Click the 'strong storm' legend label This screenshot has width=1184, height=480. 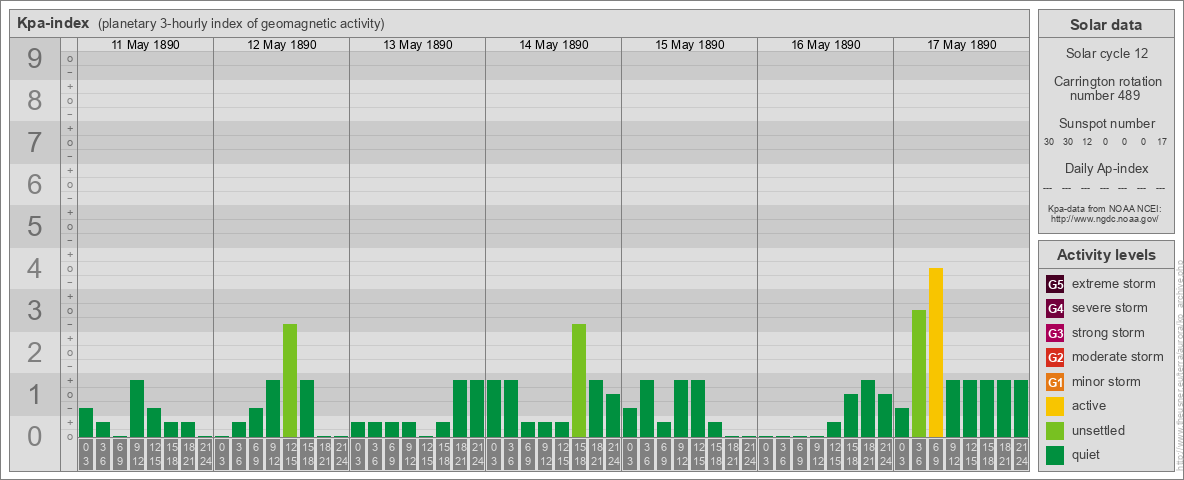(x=1108, y=333)
